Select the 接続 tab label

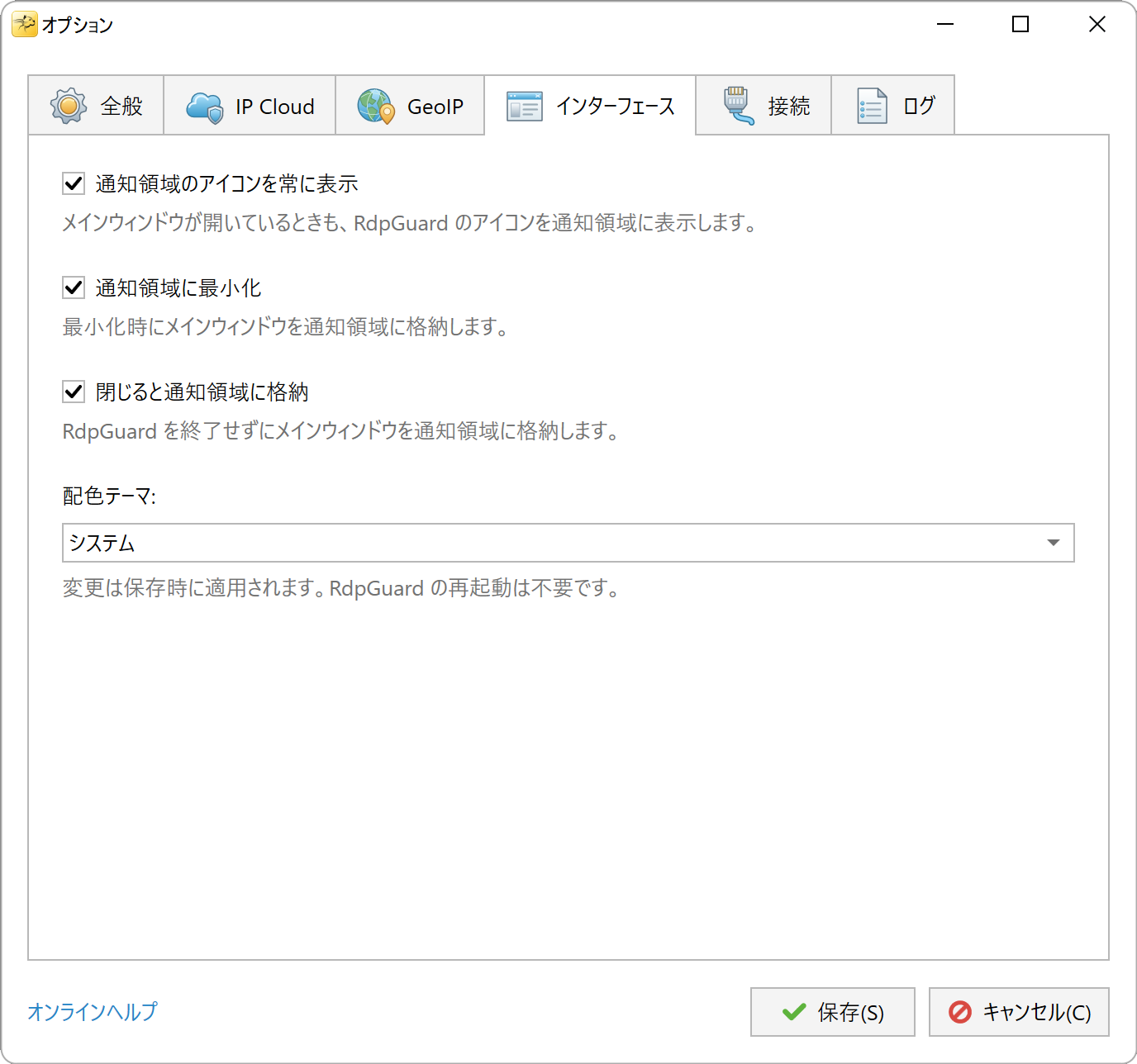pos(789,107)
